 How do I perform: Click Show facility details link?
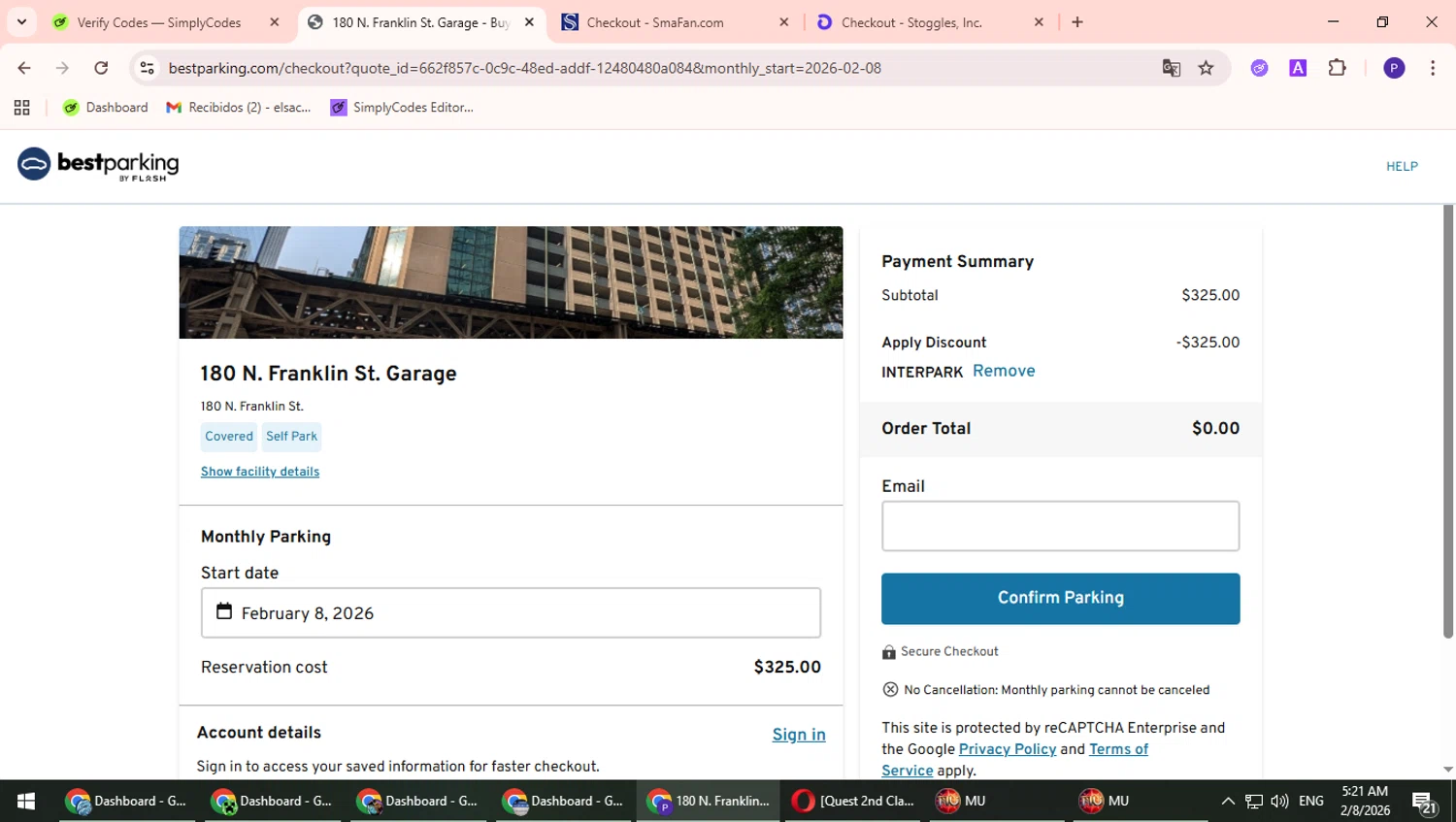(260, 472)
